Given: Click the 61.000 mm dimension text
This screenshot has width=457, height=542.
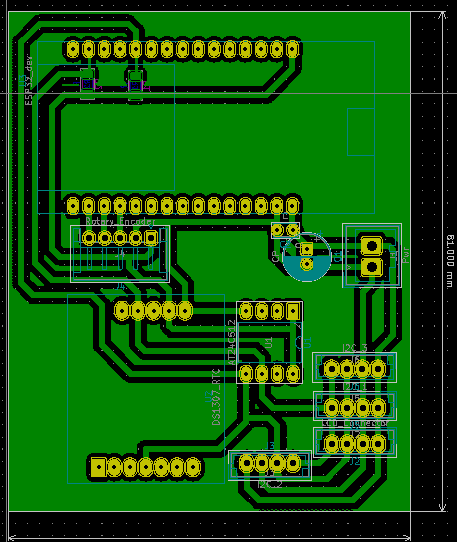Looking at the screenshot, I should point(450,261).
